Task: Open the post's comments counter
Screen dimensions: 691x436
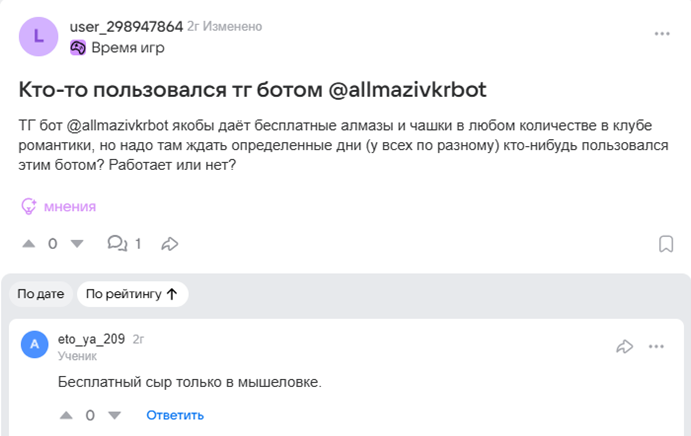Action: [124, 243]
